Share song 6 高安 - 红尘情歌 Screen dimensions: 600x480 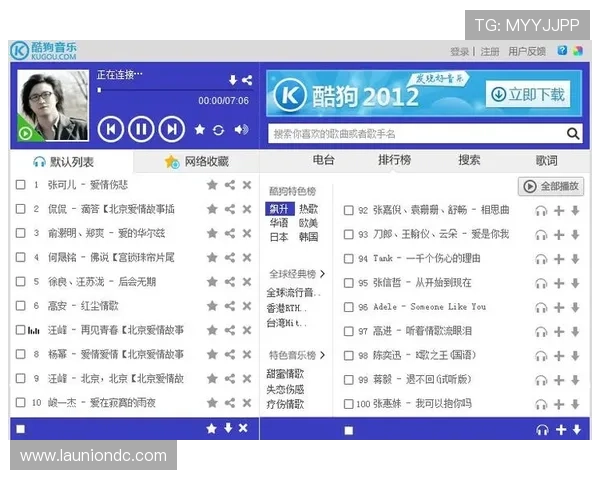point(230,306)
